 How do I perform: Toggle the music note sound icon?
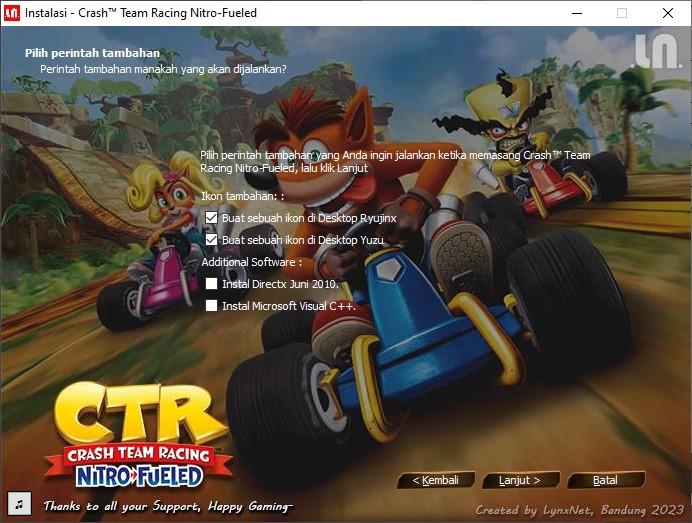(x=18, y=503)
